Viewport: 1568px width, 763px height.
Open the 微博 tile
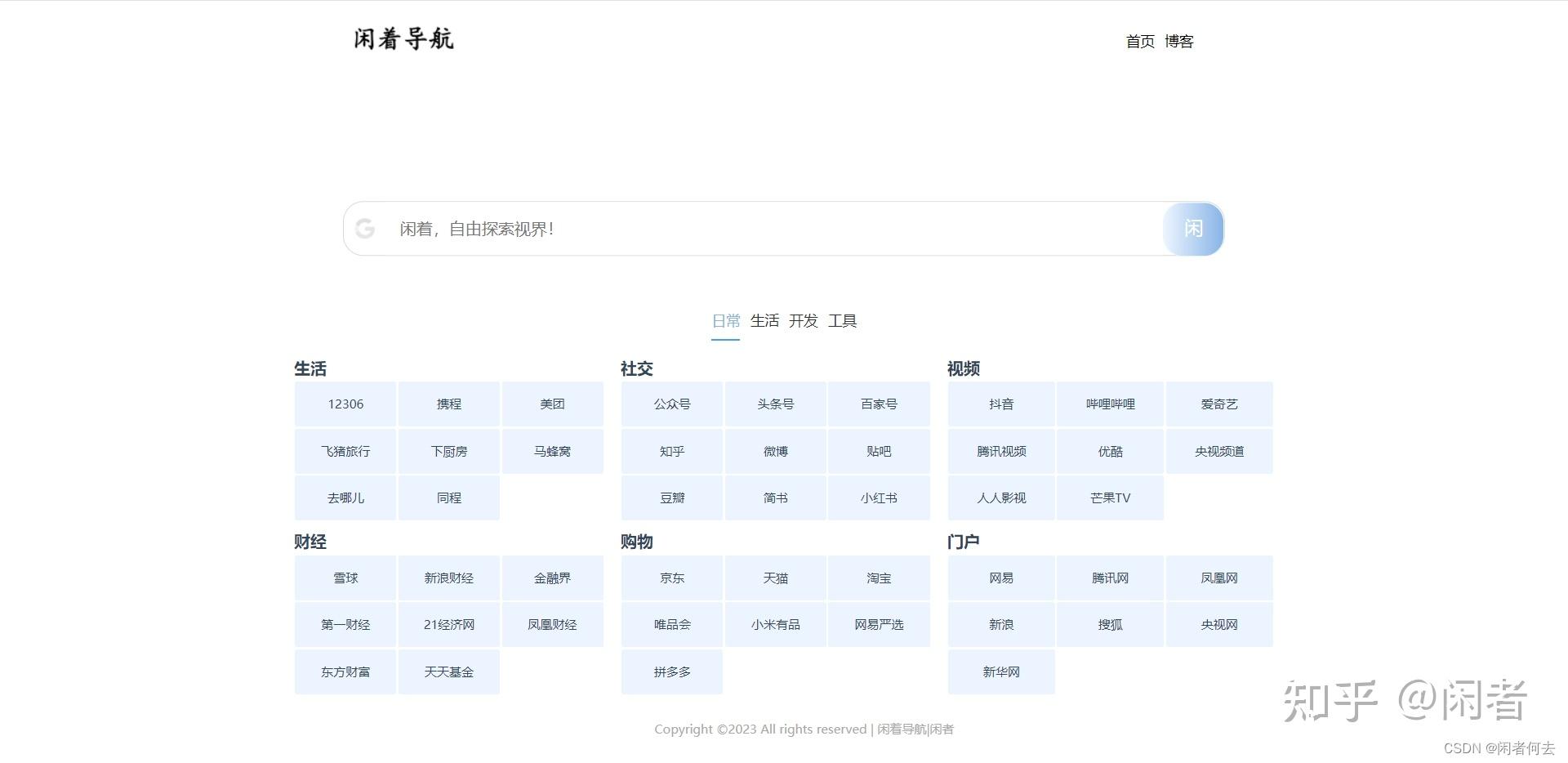coord(776,451)
